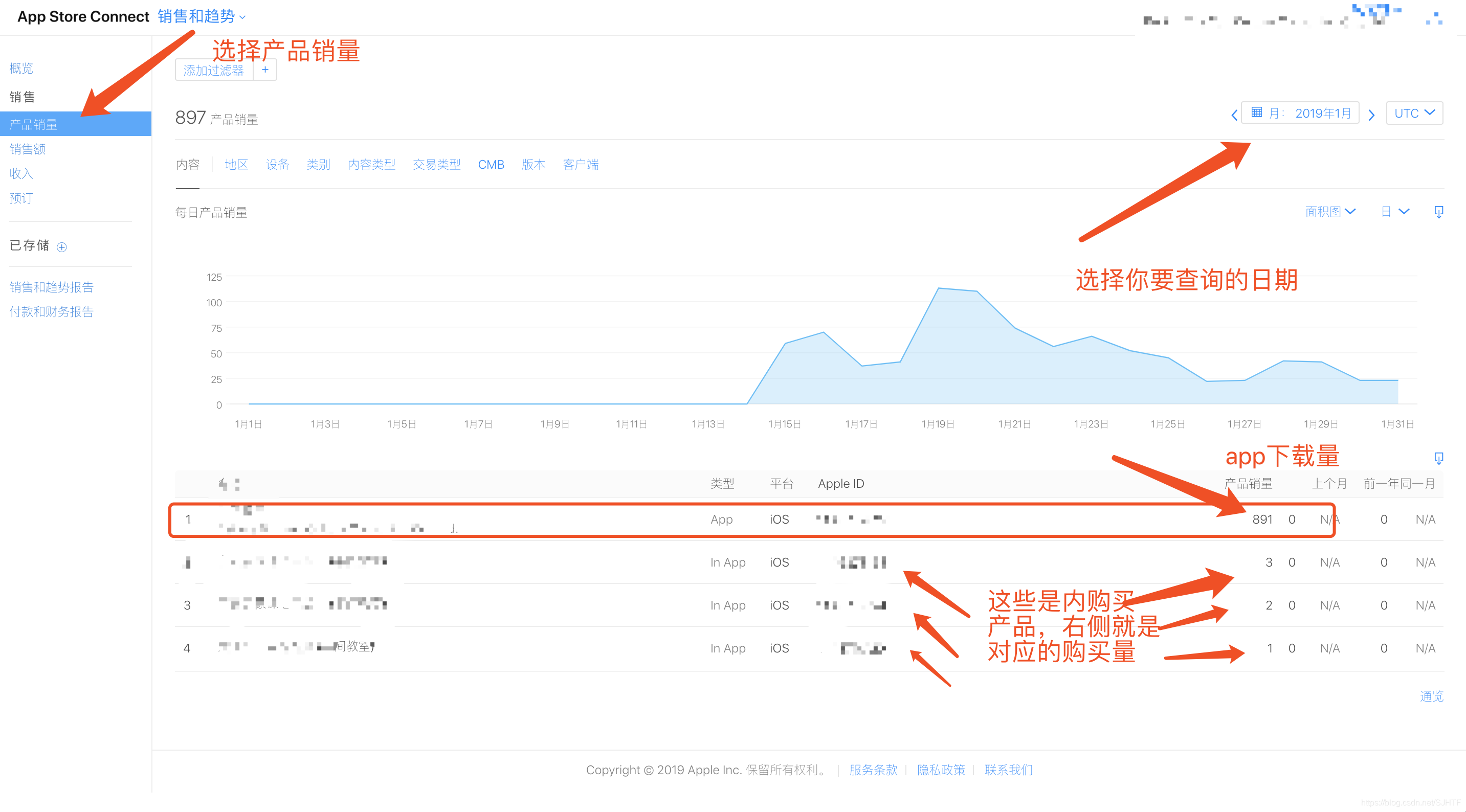Expand the 面积图 chart type dropdown
The width and height of the screenshot is (1466, 812).
[1330, 212]
